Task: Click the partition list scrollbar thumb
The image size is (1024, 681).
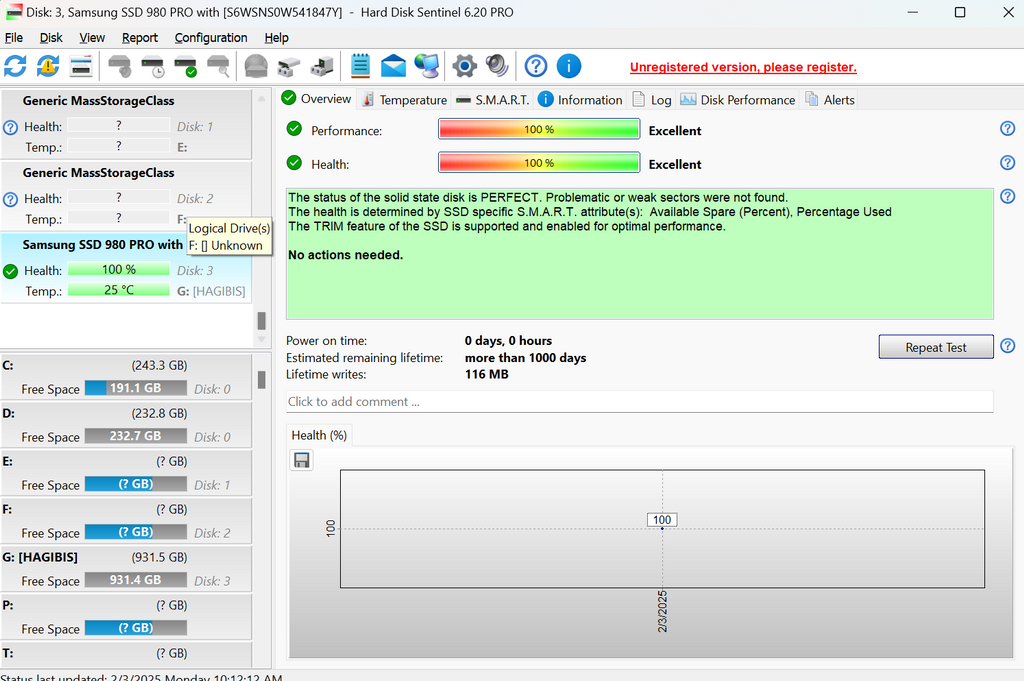Action: click(x=261, y=379)
